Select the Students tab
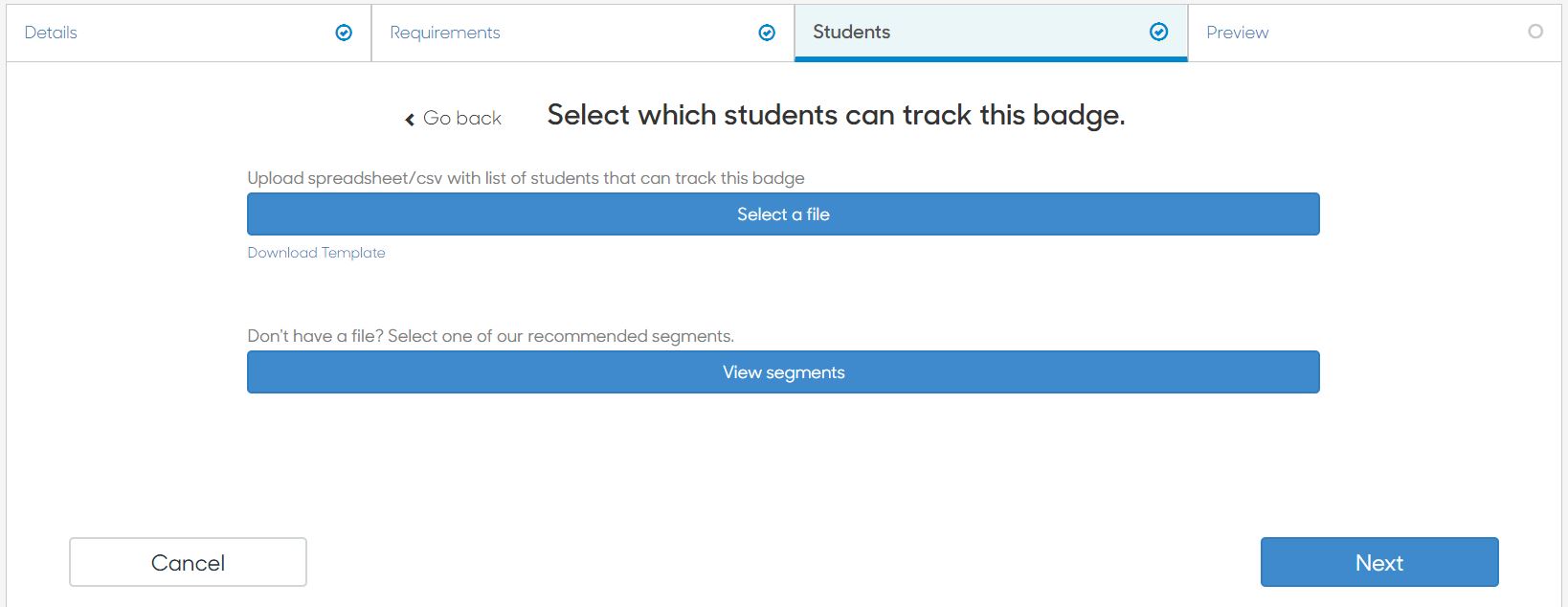1568x607 pixels. tap(991, 33)
